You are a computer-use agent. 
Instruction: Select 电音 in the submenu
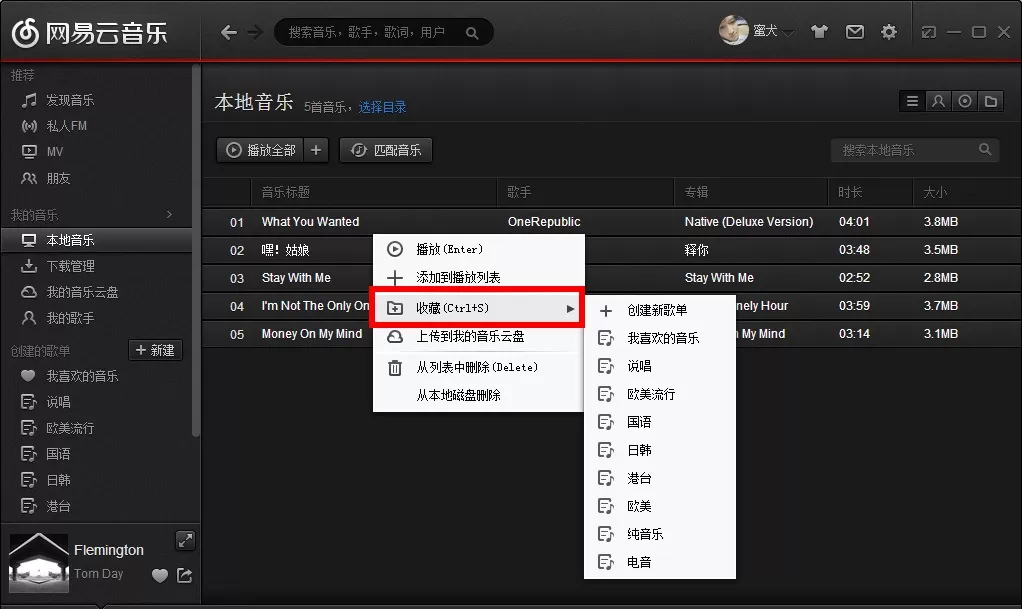[660, 563]
